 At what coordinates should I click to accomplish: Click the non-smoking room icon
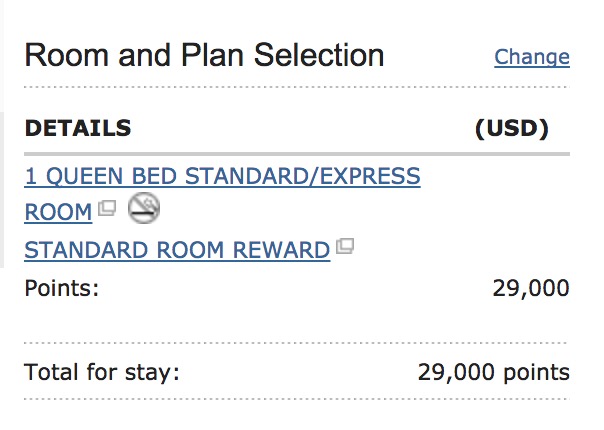(146, 209)
